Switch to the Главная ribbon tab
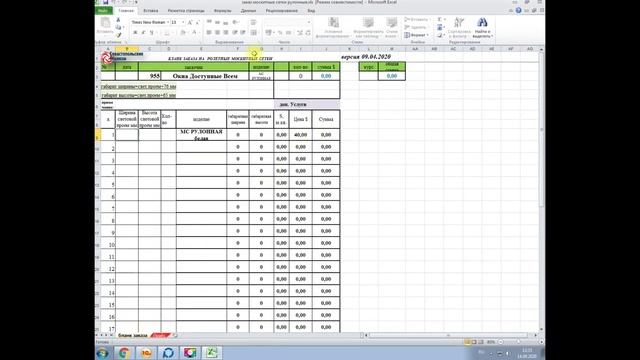640x360 pixels. pyautogui.click(x=126, y=11)
